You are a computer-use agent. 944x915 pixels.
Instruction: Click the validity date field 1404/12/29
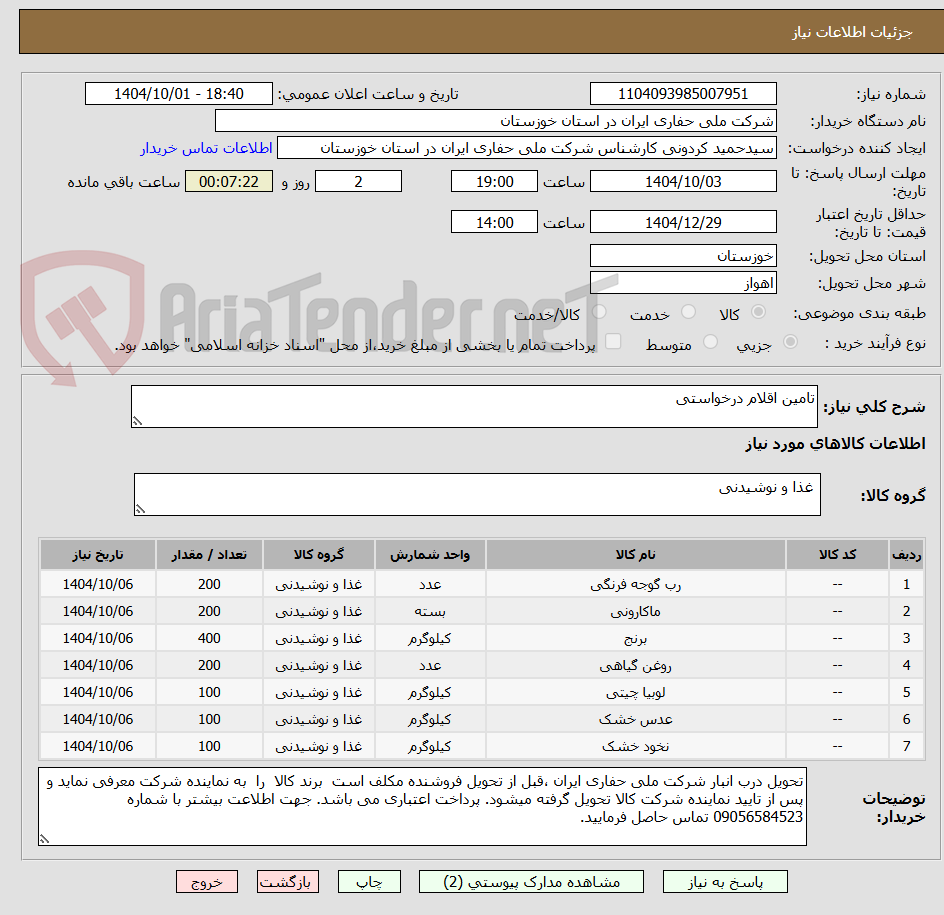pos(683,221)
